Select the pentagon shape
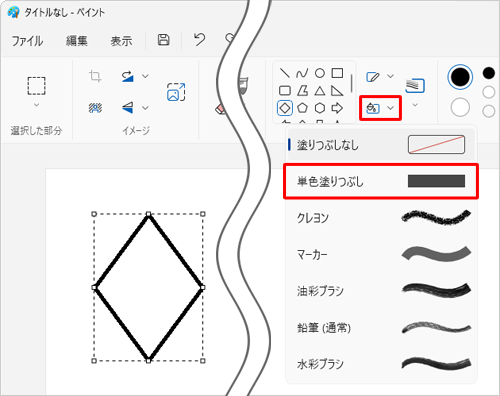Image resolution: width=500 pixels, height=396 pixels. tap(302, 108)
